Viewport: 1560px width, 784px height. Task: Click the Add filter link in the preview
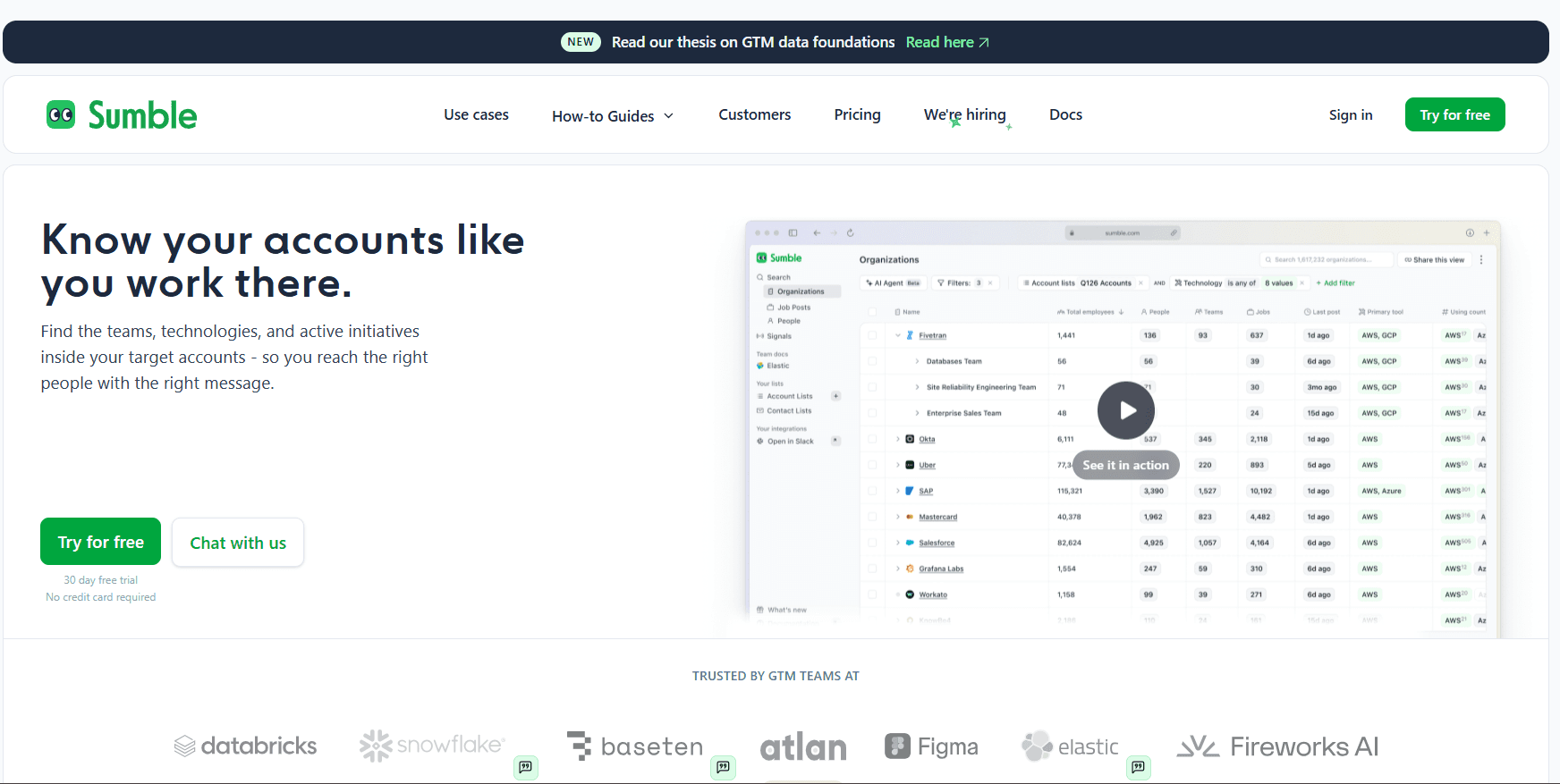pyautogui.click(x=1336, y=283)
